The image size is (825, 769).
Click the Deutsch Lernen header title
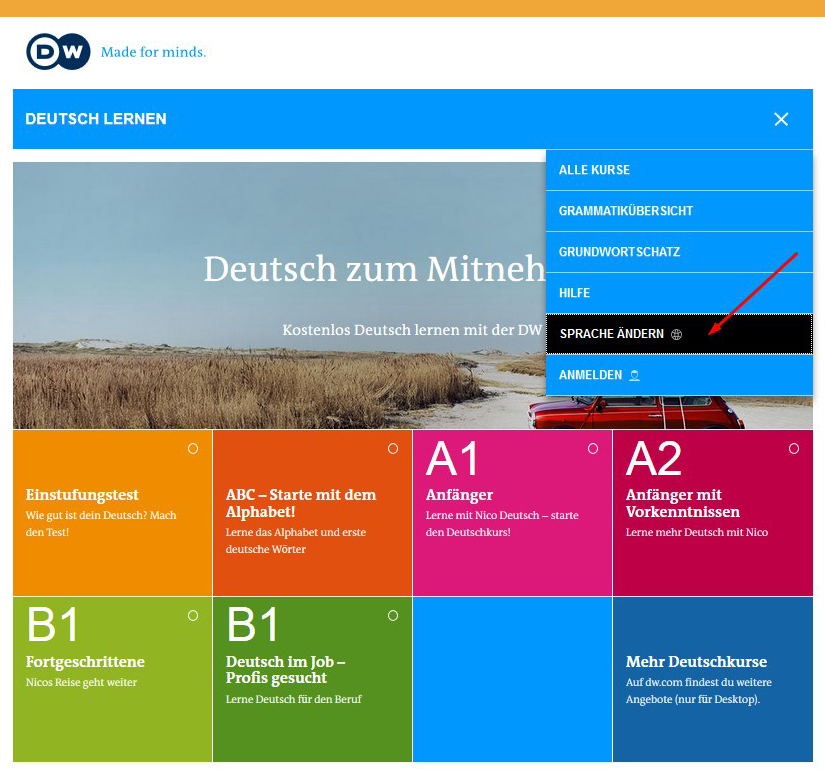[96, 119]
